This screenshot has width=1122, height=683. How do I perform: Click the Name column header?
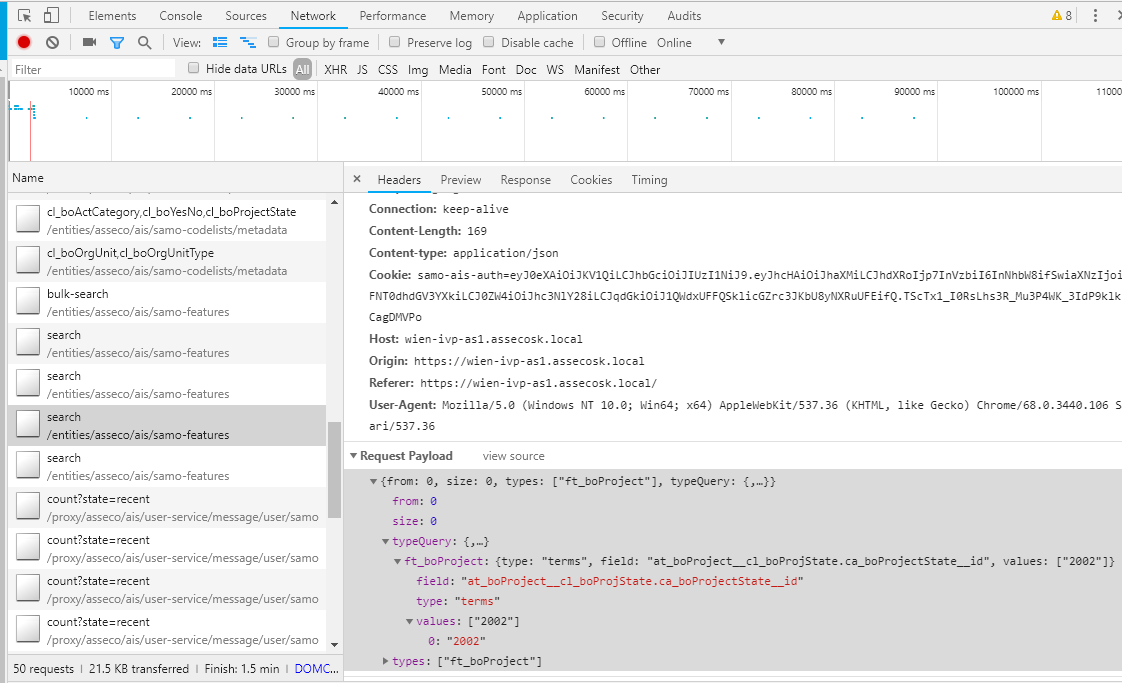(175, 178)
